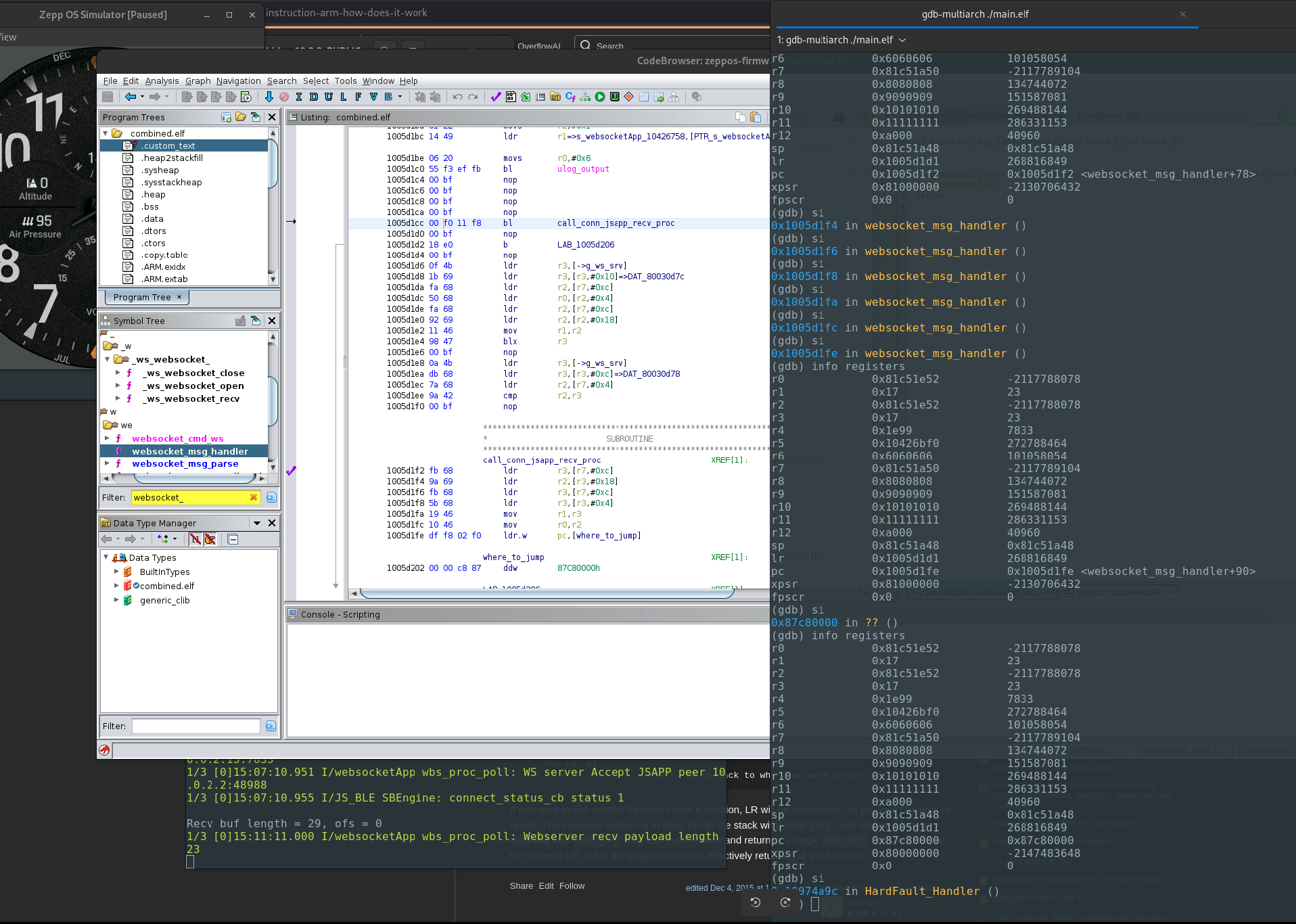
Task: Open the memory map chip icon
Action: pos(614,97)
